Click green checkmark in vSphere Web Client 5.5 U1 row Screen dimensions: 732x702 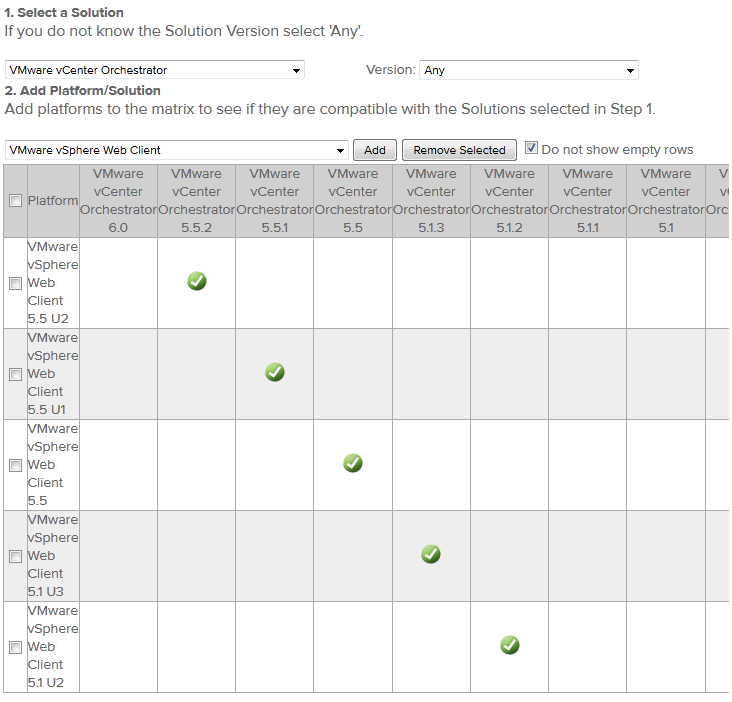(x=275, y=373)
